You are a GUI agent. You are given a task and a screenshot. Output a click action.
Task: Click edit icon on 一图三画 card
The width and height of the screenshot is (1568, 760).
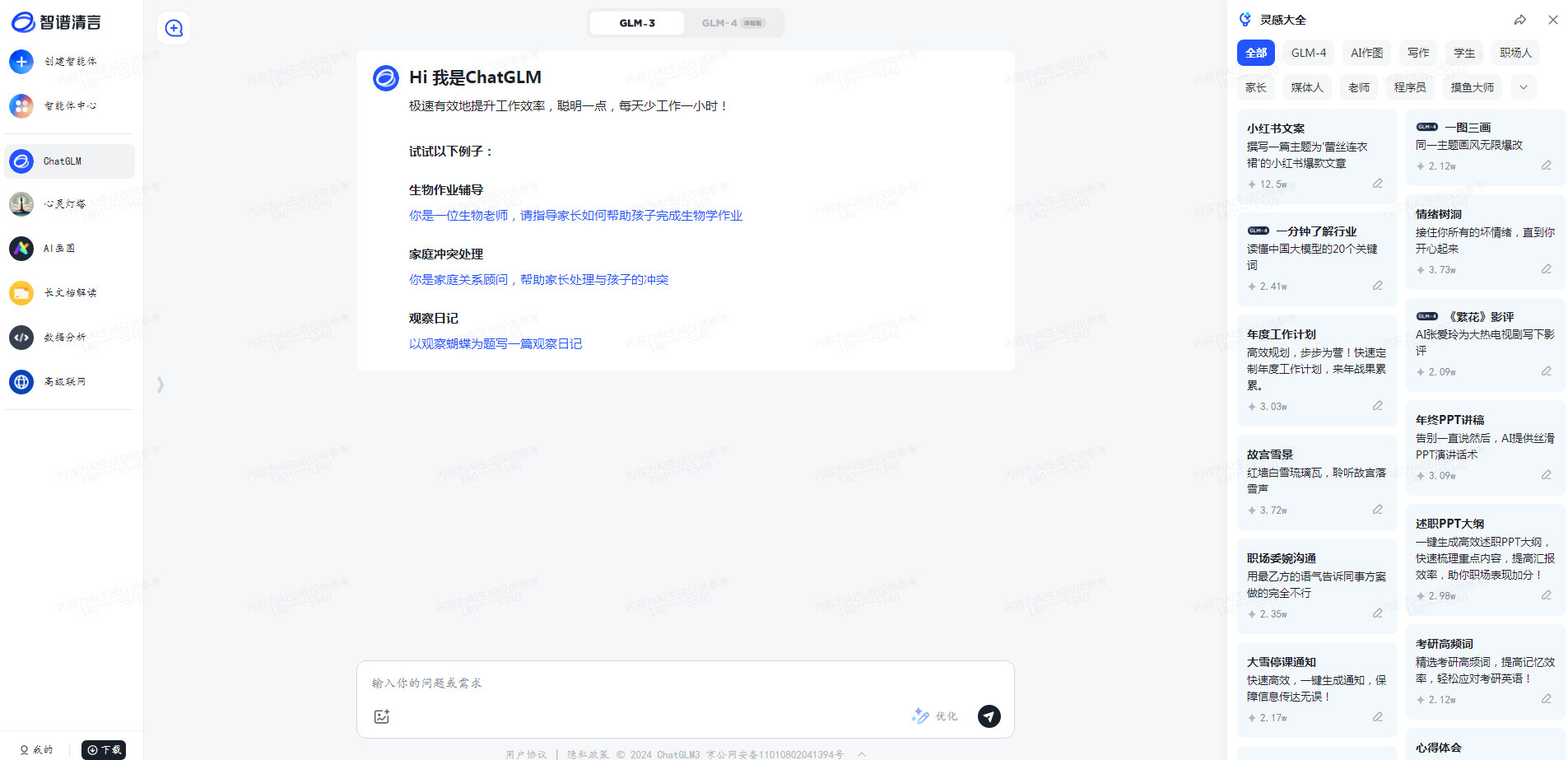pyautogui.click(x=1547, y=166)
